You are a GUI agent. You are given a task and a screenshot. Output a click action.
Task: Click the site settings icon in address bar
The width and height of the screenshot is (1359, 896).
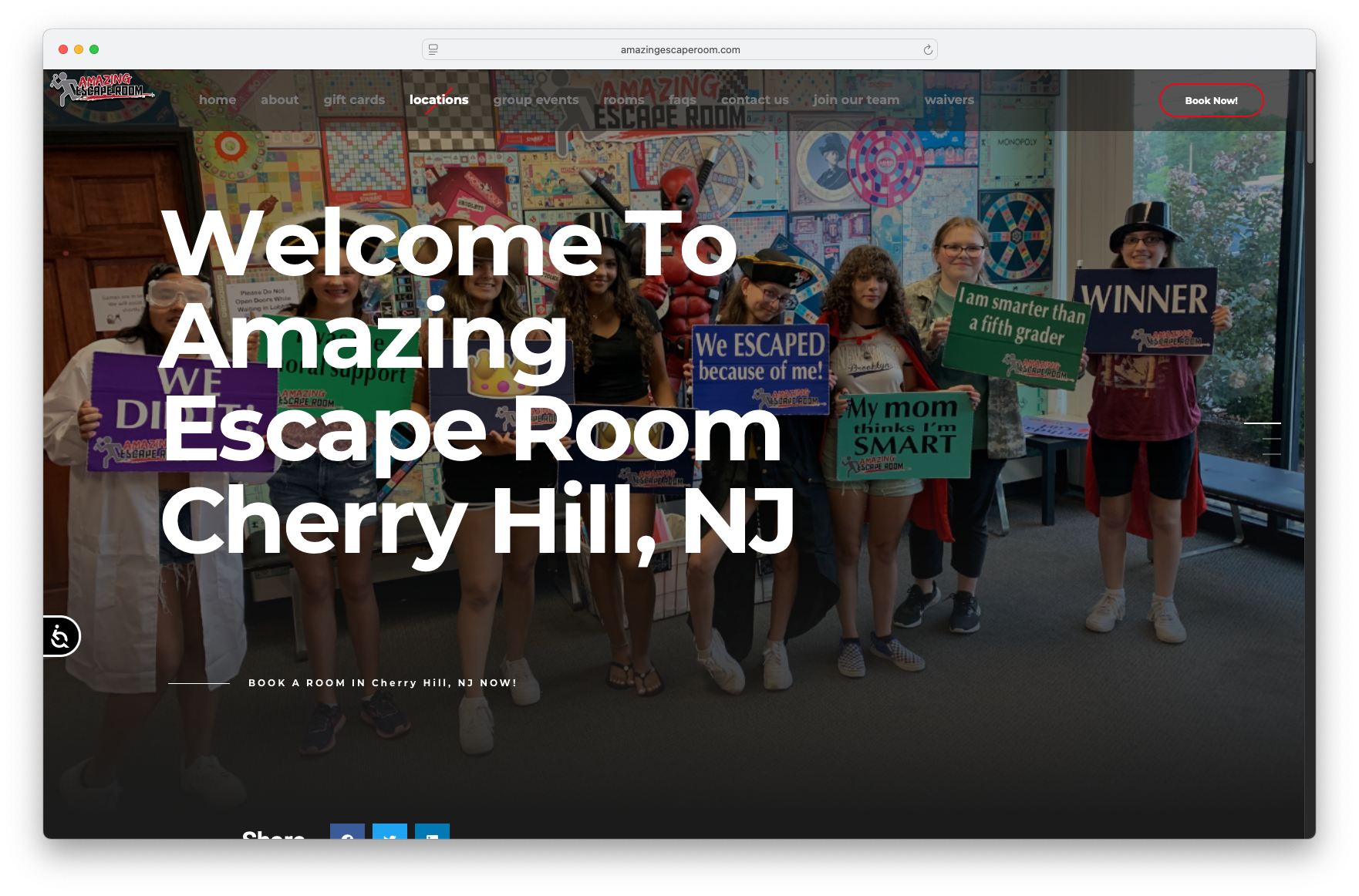(x=433, y=49)
